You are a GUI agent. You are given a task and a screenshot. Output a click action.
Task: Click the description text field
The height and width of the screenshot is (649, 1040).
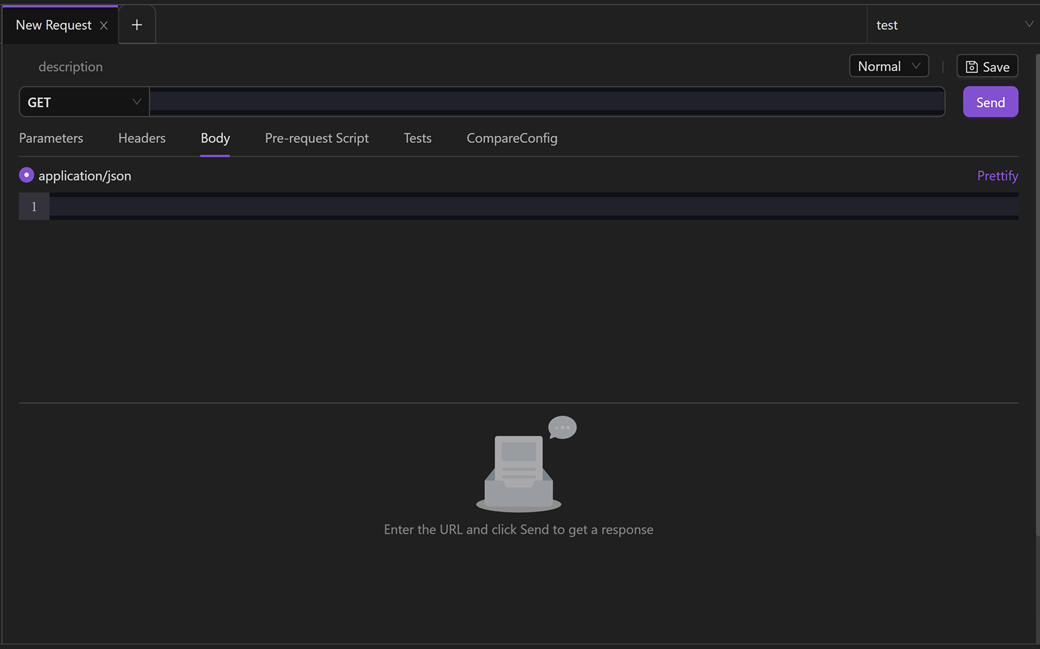[70, 66]
